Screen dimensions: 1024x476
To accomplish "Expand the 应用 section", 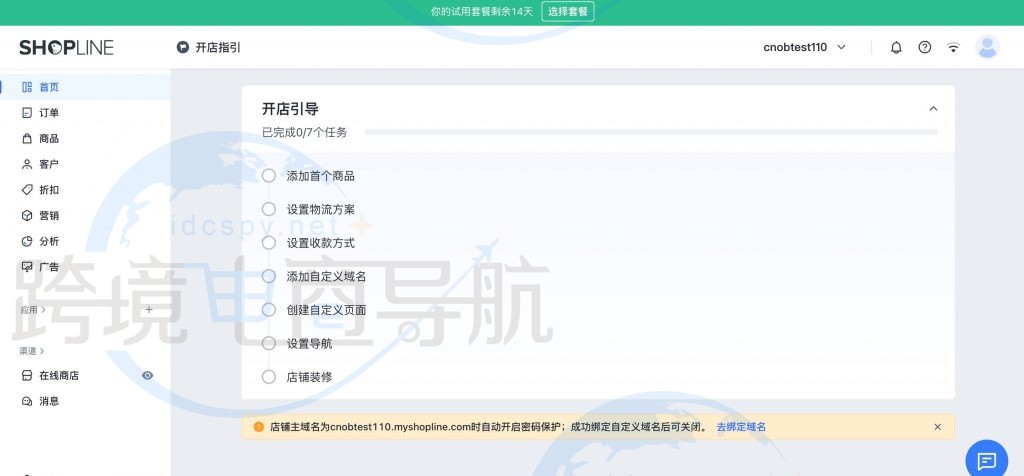I will click(x=33, y=310).
